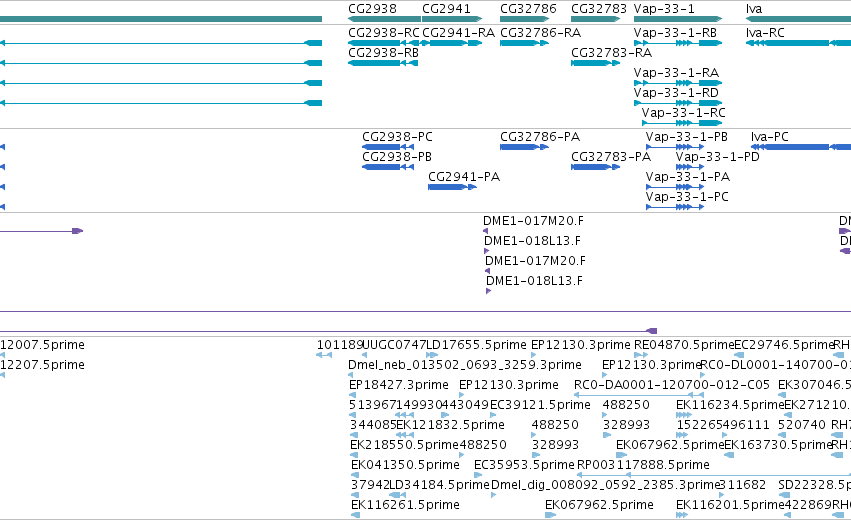Select the 'CG32786' gene label
The image size is (851, 520).
528,9
